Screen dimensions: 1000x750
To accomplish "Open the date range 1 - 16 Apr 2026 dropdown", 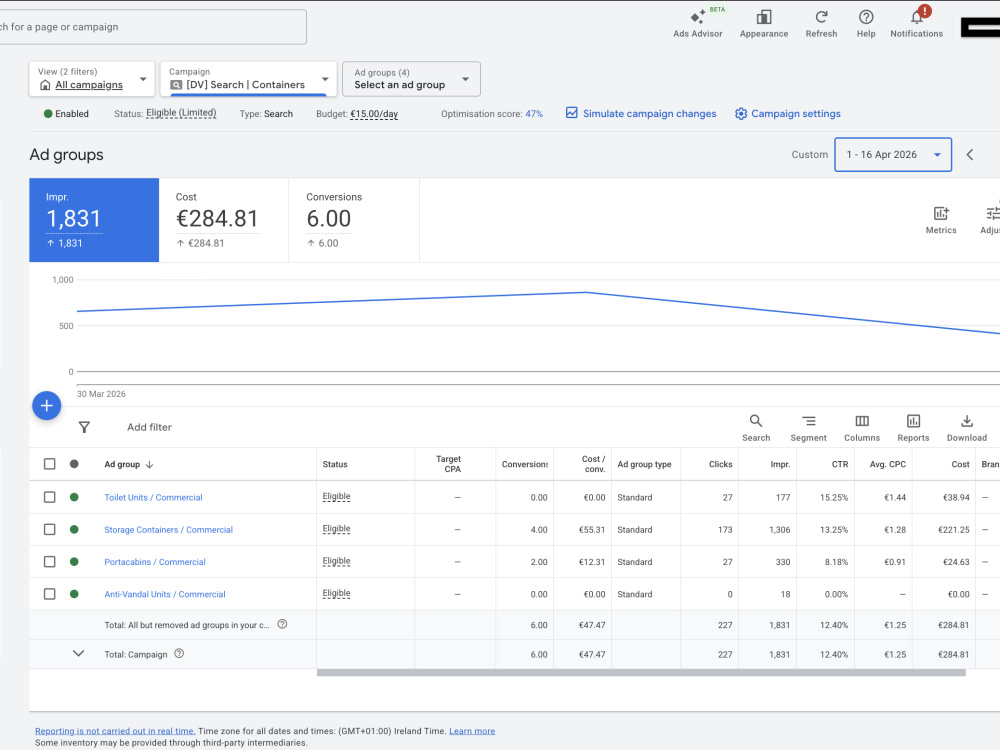I will click(x=893, y=154).
